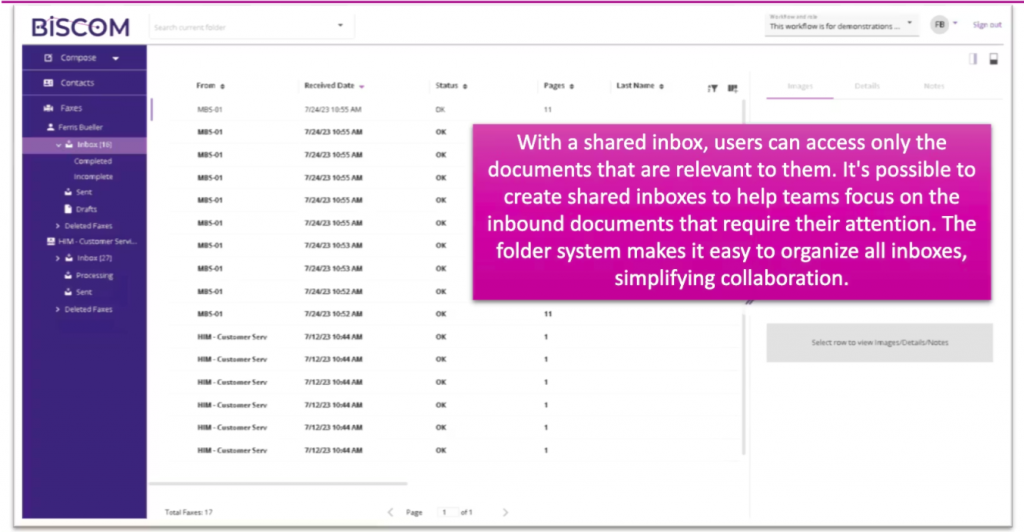1024x532 pixels.
Task: Click the Sign out link
Action: 987,25
